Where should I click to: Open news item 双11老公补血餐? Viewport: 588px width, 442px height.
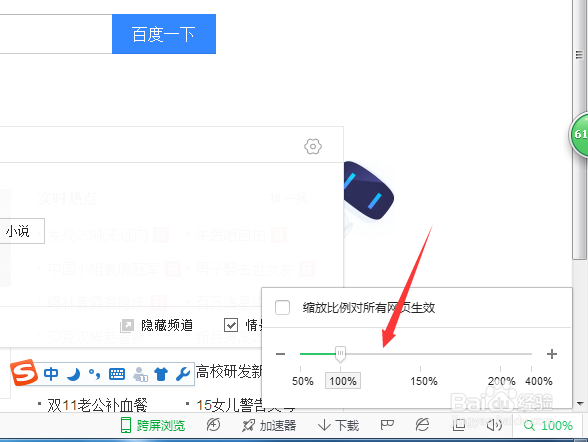click(x=97, y=405)
